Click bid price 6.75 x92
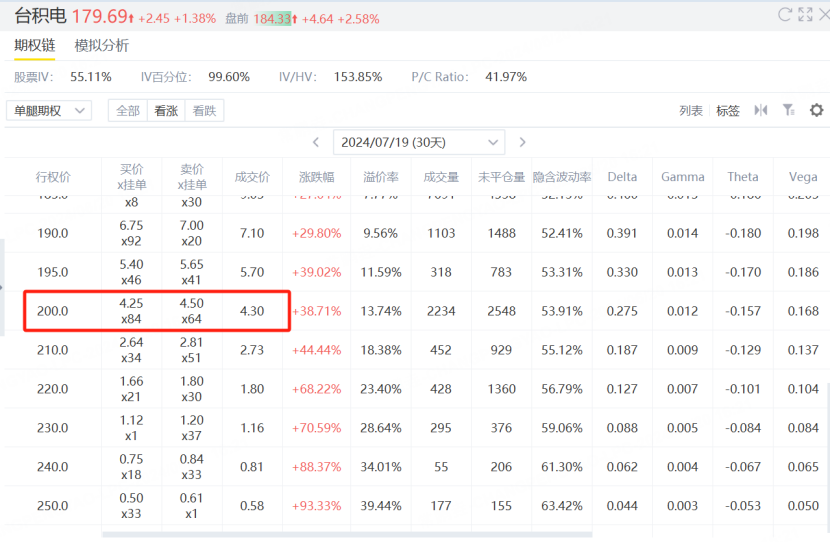831x542 pixels. 131,233
